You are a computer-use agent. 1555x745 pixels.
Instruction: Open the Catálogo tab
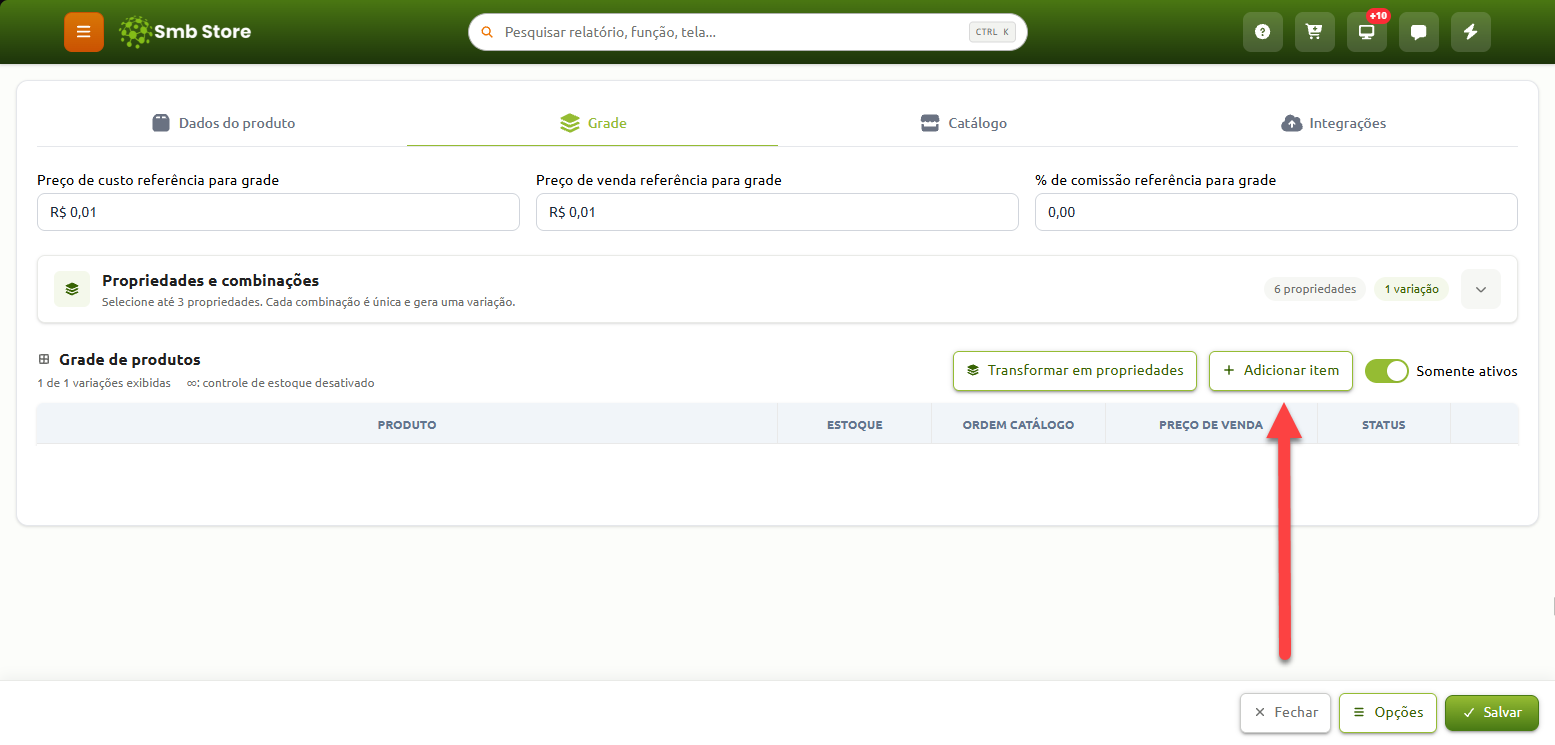point(963,123)
